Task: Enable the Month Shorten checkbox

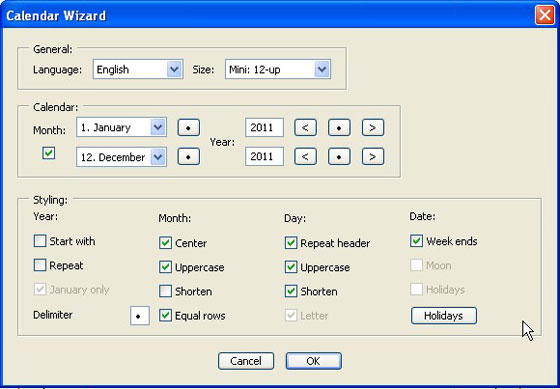Action: click(165, 291)
